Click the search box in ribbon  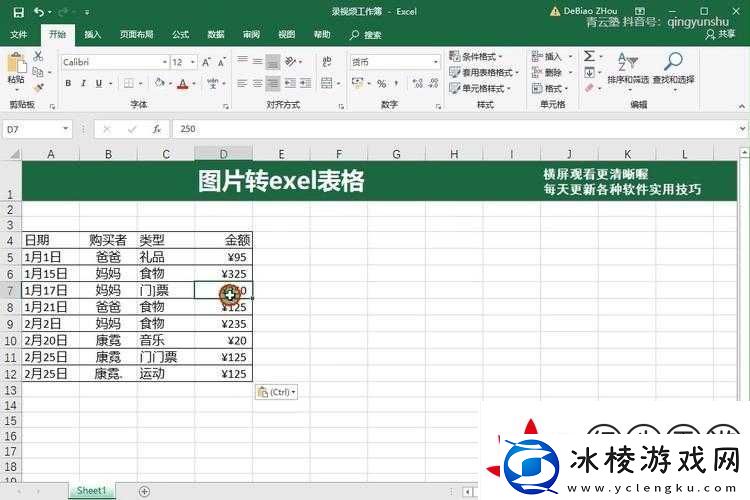pyautogui.click(x=366, y=34)
